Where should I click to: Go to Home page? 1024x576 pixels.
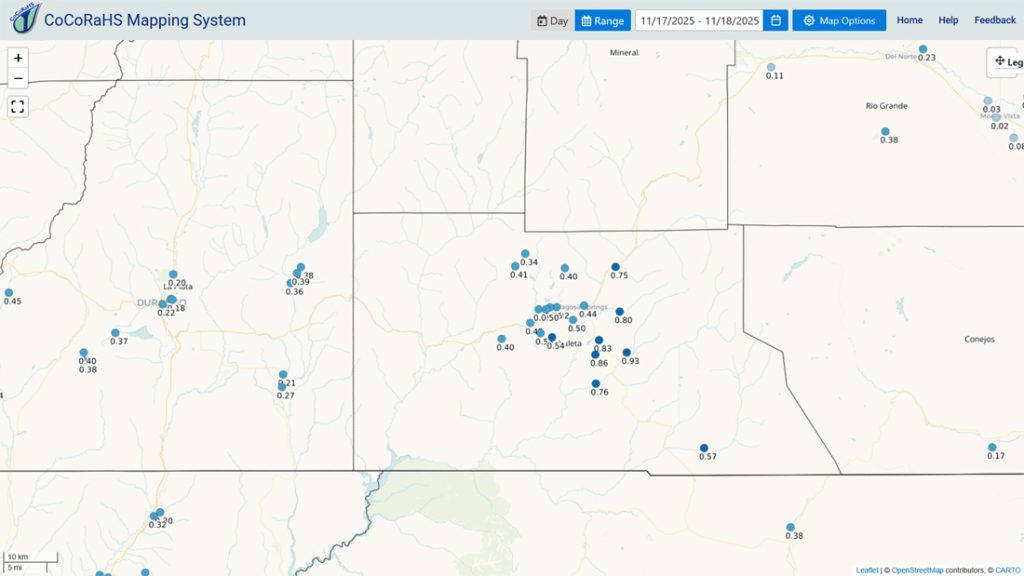[x=910, y=20]
